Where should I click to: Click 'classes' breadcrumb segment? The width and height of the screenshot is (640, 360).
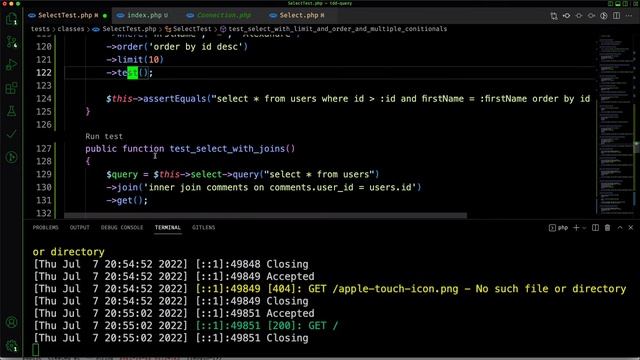click(71, 29)
